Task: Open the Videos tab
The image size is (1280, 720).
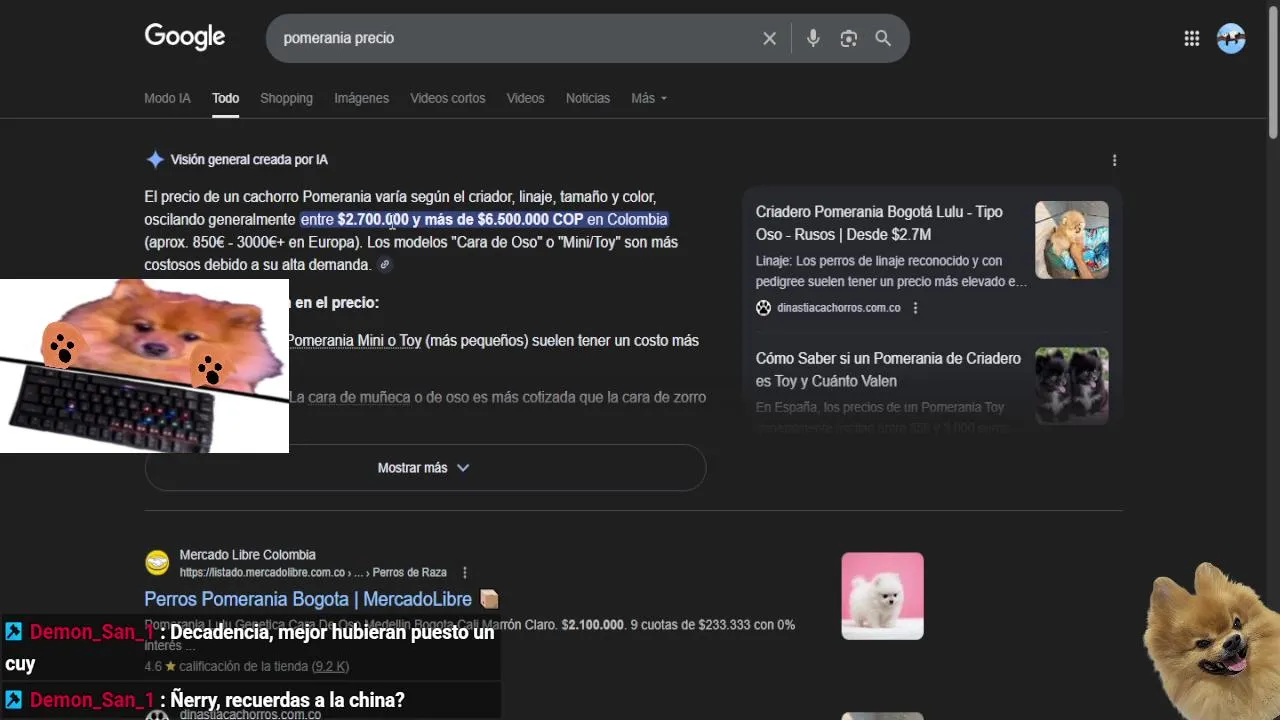Action: tap(525, 98)
